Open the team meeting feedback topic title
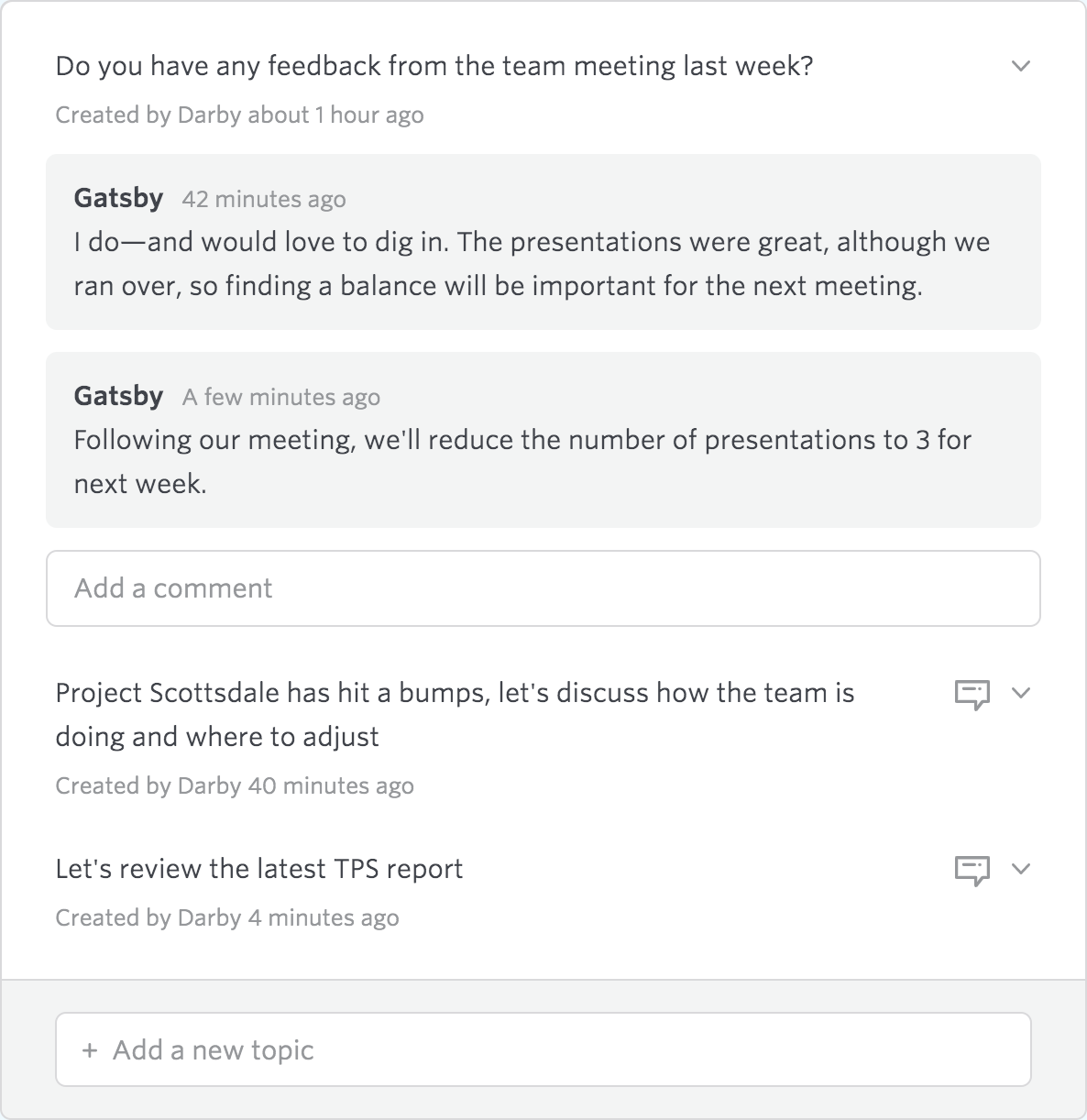This screenshot has width=1087, height=1120. tap(434, 65)
